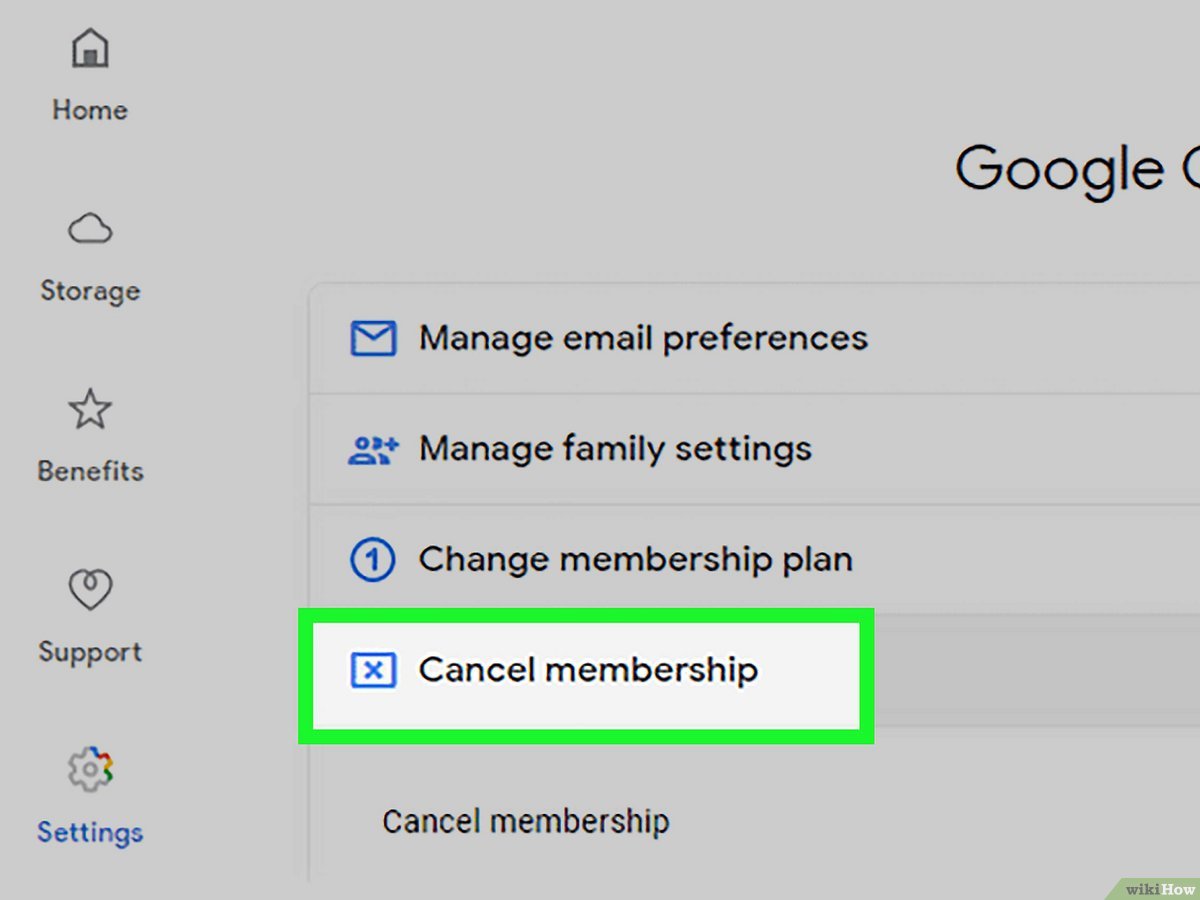Select the Storage sidebar label
Viewport: 1200px width, 900px height.
click(89, 291)
